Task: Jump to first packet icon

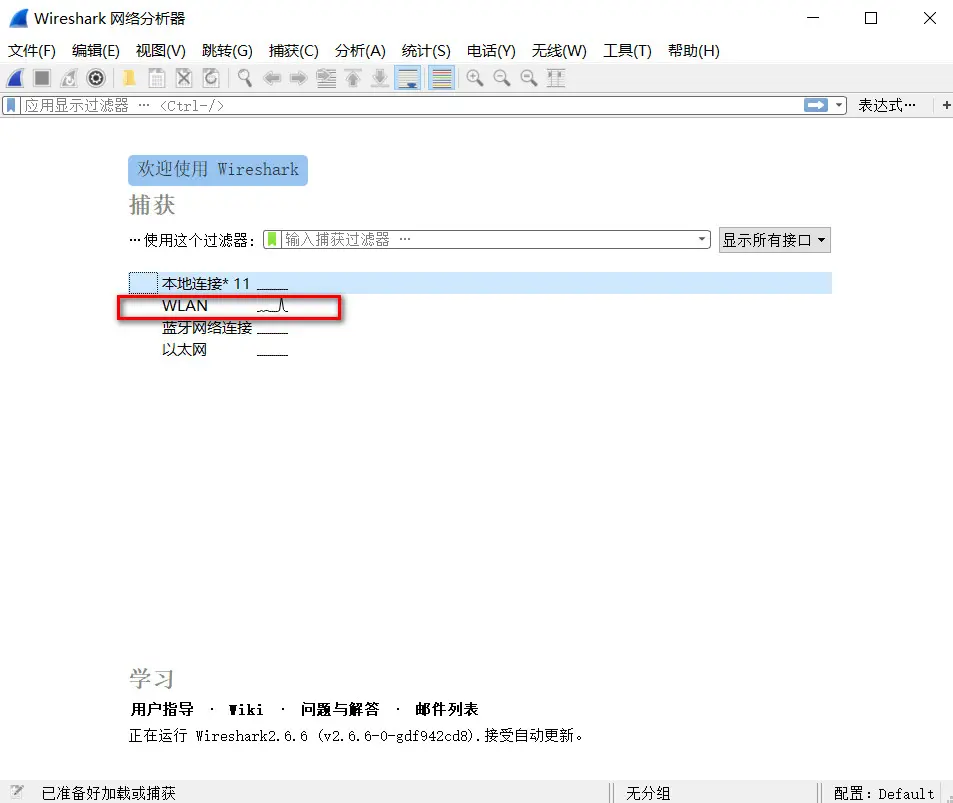Action: [x=353, y=78]
